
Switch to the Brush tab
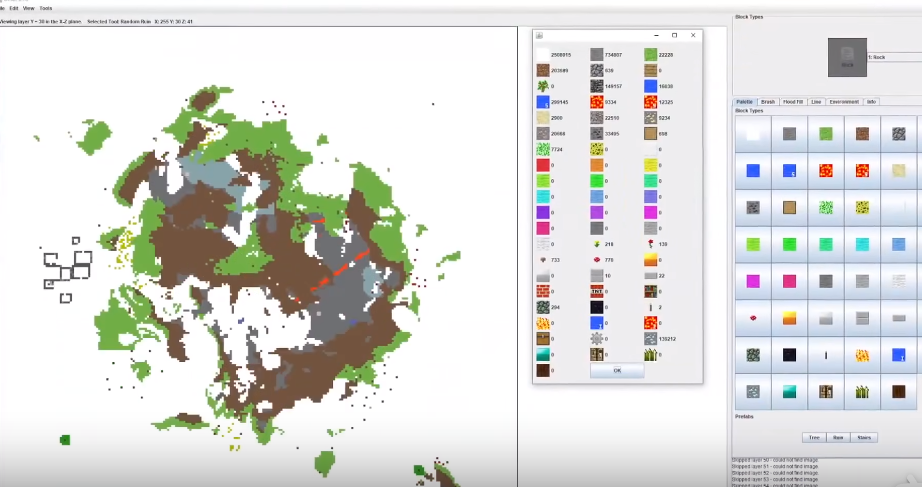(x=768, y=102)
